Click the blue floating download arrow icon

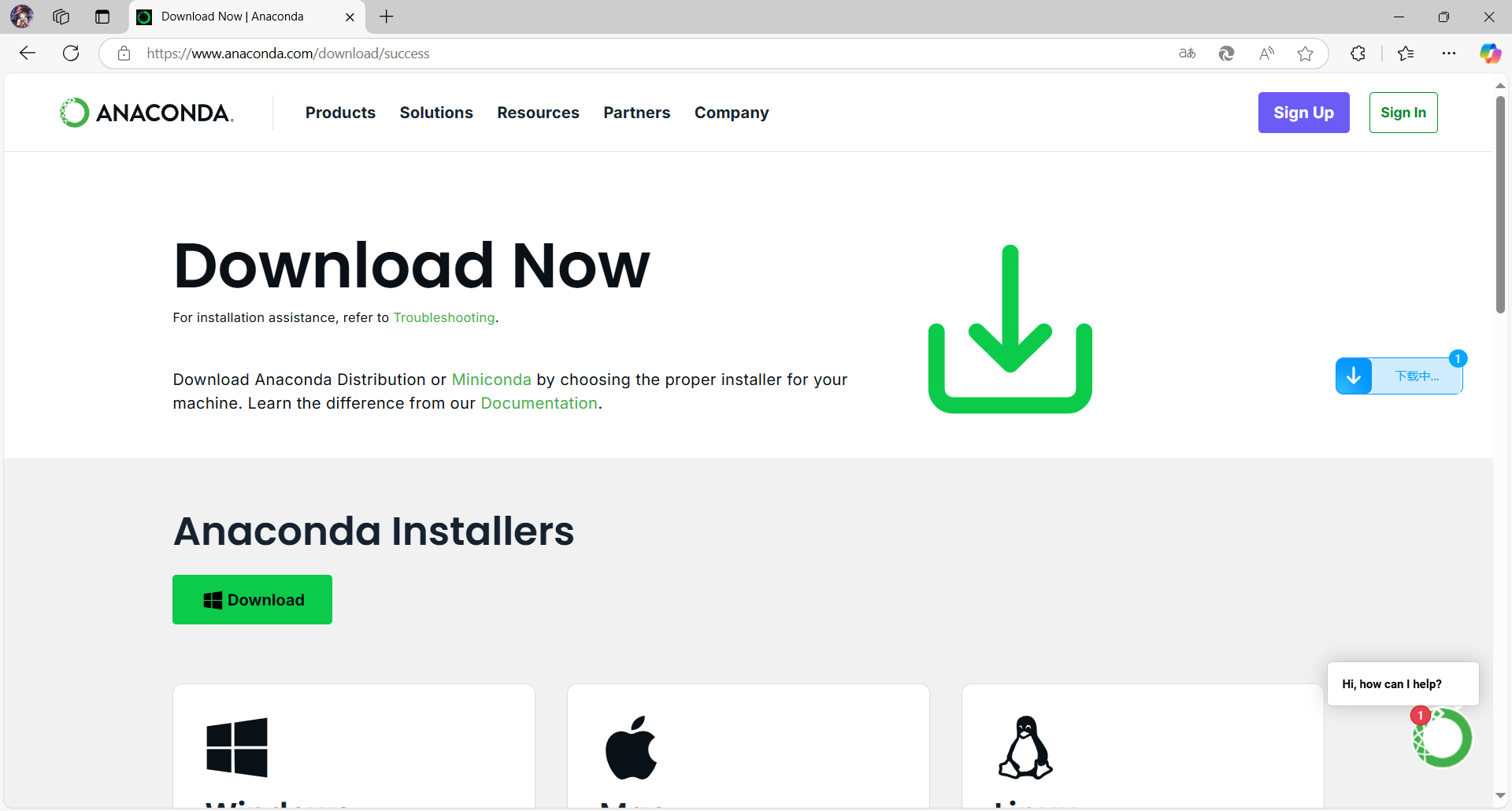[x=1354, y=376]
